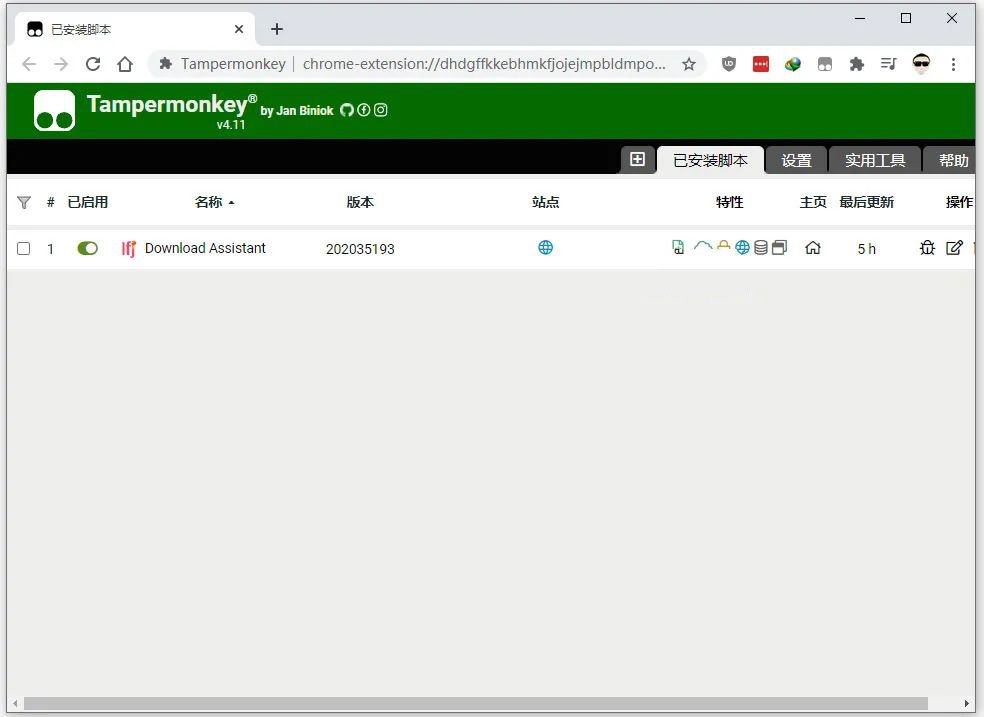
Task: Click the horizontal scrollbar at the bottom
Action: pyautogui.click(x=476, y=703)
